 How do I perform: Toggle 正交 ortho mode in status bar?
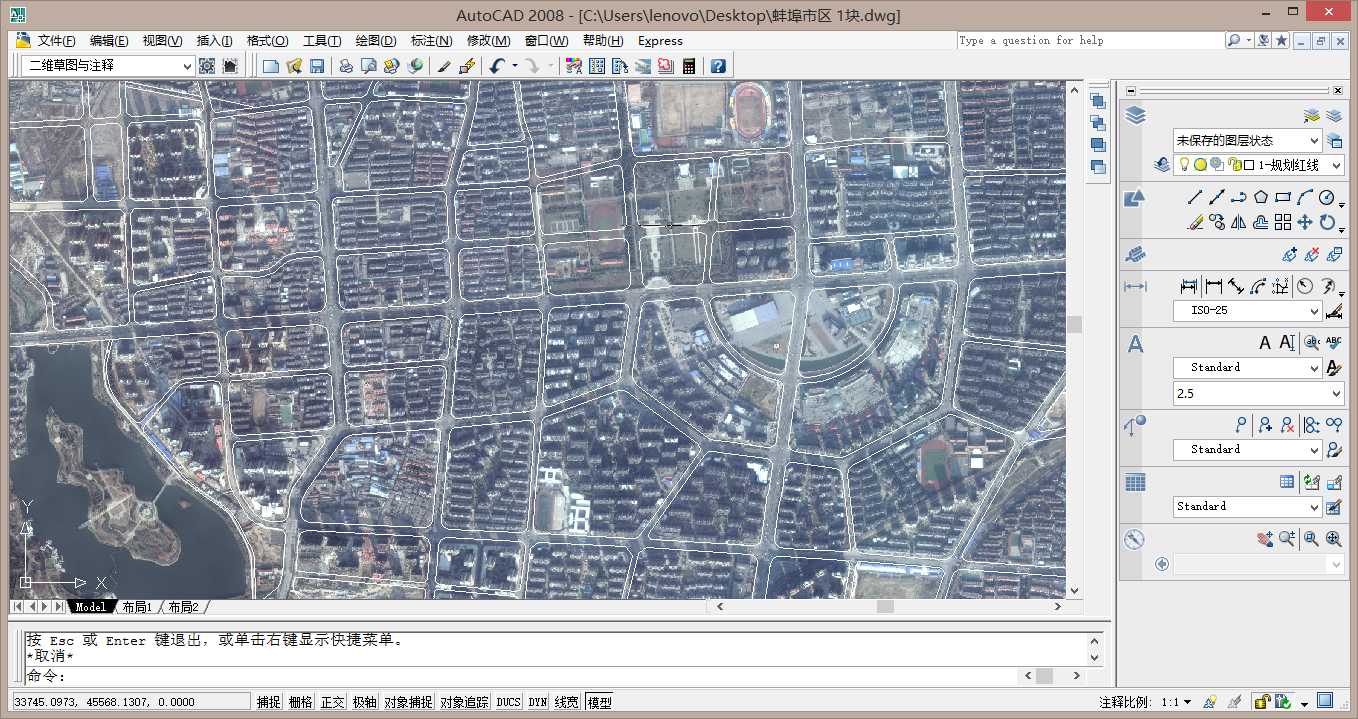332,702
